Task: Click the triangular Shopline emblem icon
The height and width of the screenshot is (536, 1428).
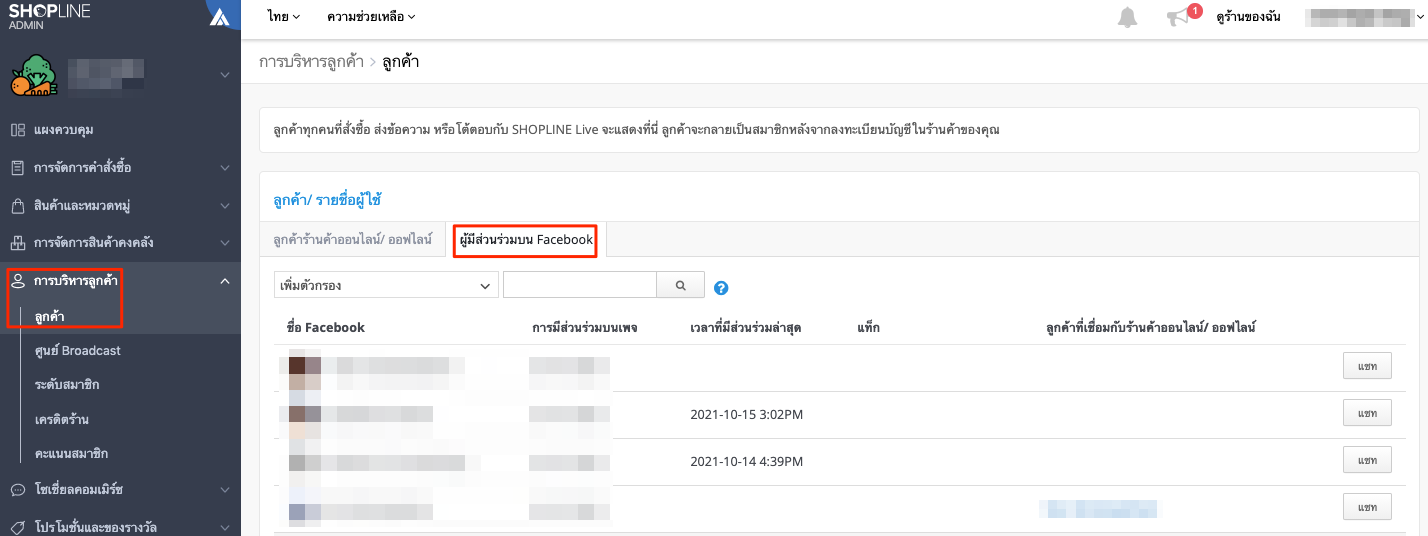Action: (220, 15)
